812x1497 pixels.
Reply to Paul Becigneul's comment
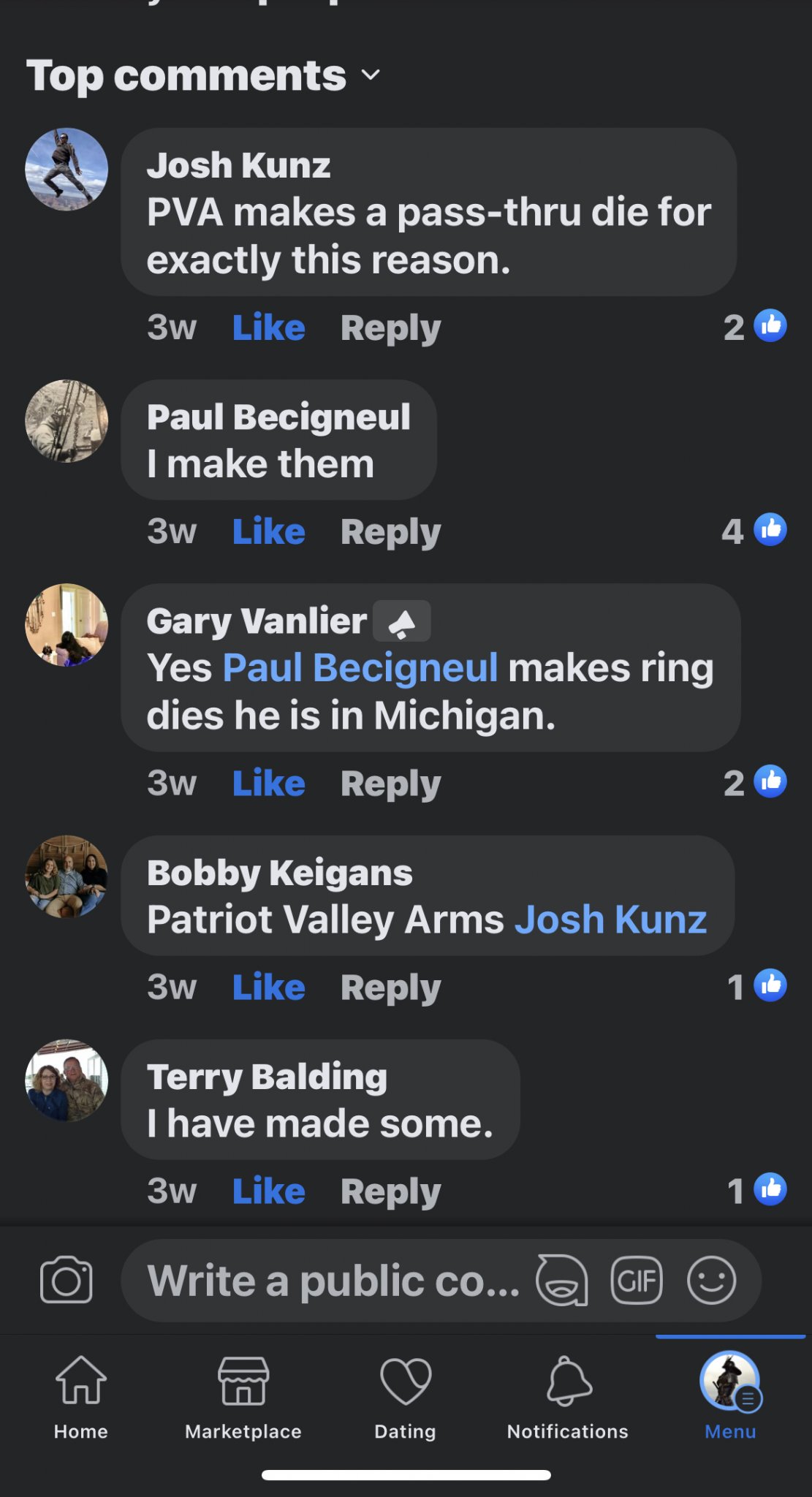tap(390, 532)
